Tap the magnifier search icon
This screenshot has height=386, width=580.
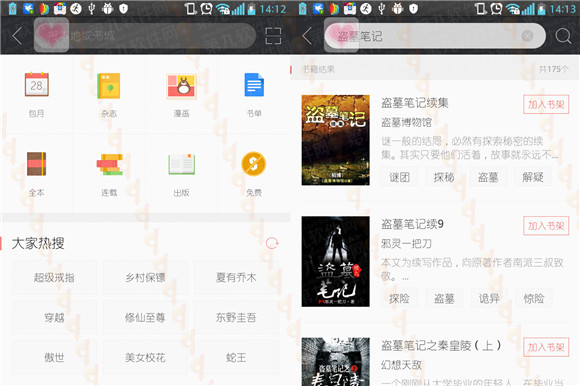[x=563, y=36]
